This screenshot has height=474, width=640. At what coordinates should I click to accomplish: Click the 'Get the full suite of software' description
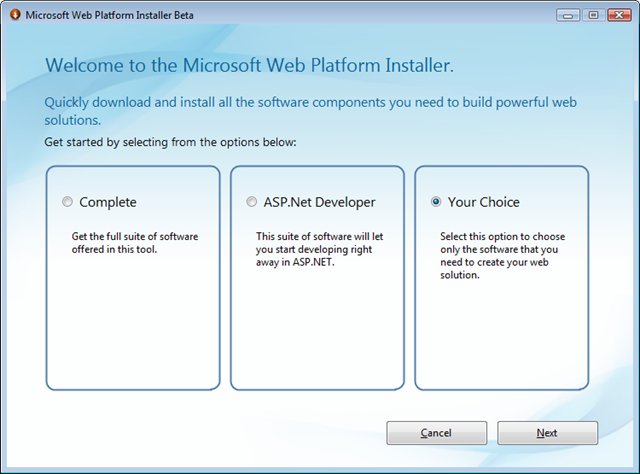tap(135, 243)
